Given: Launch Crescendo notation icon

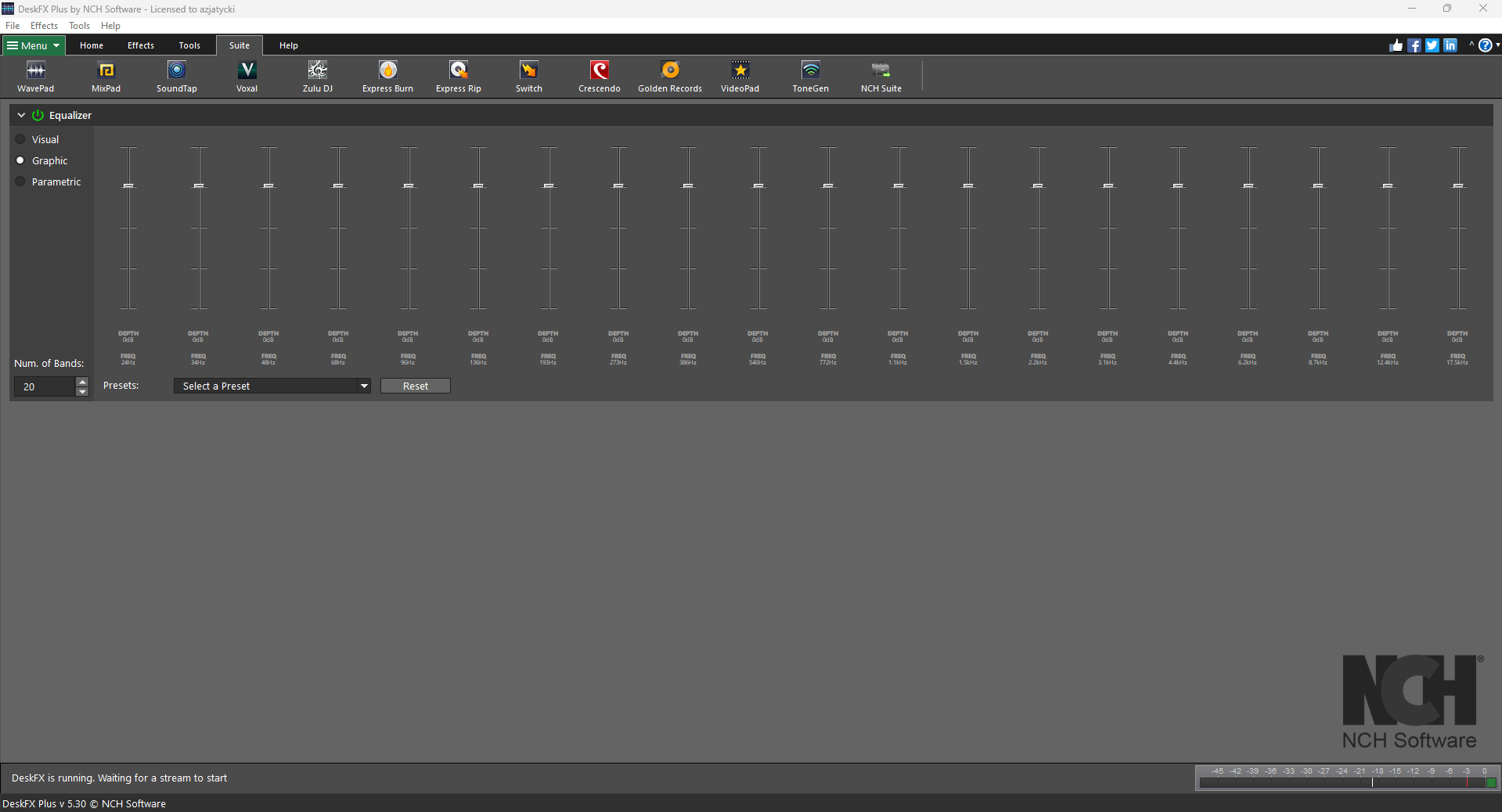Looking at the screenshot, I should (x=600, y=77).
